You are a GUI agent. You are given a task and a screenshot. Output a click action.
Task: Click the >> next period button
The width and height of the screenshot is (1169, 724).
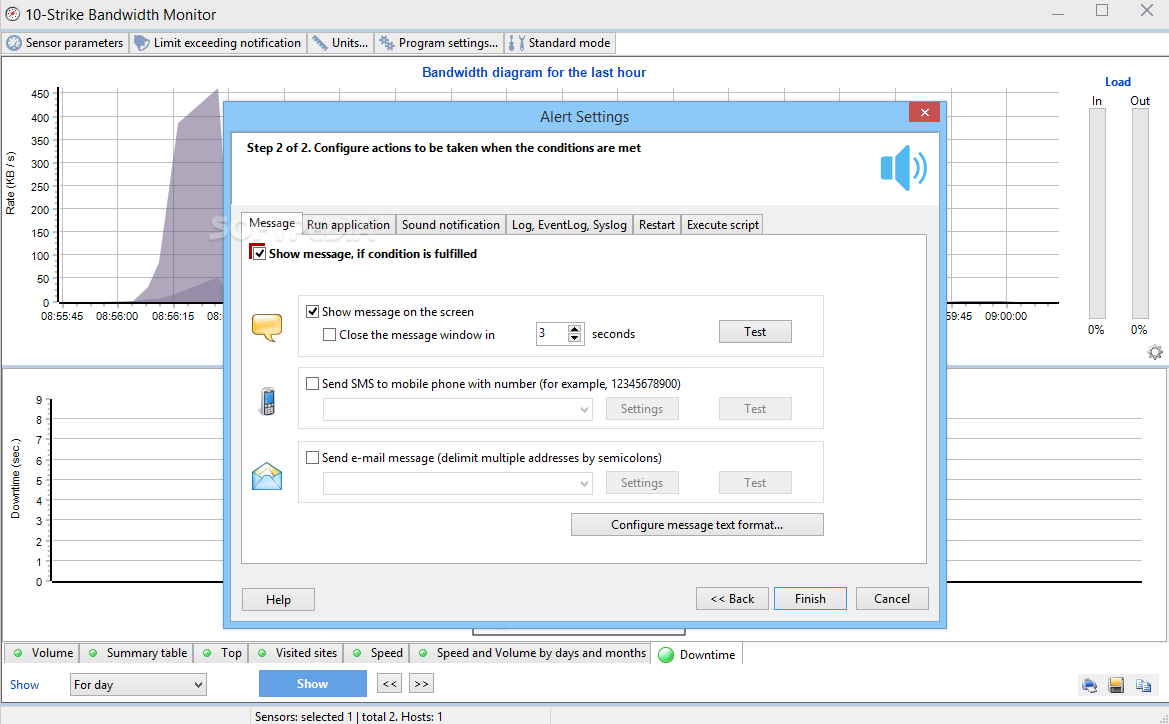421,684
